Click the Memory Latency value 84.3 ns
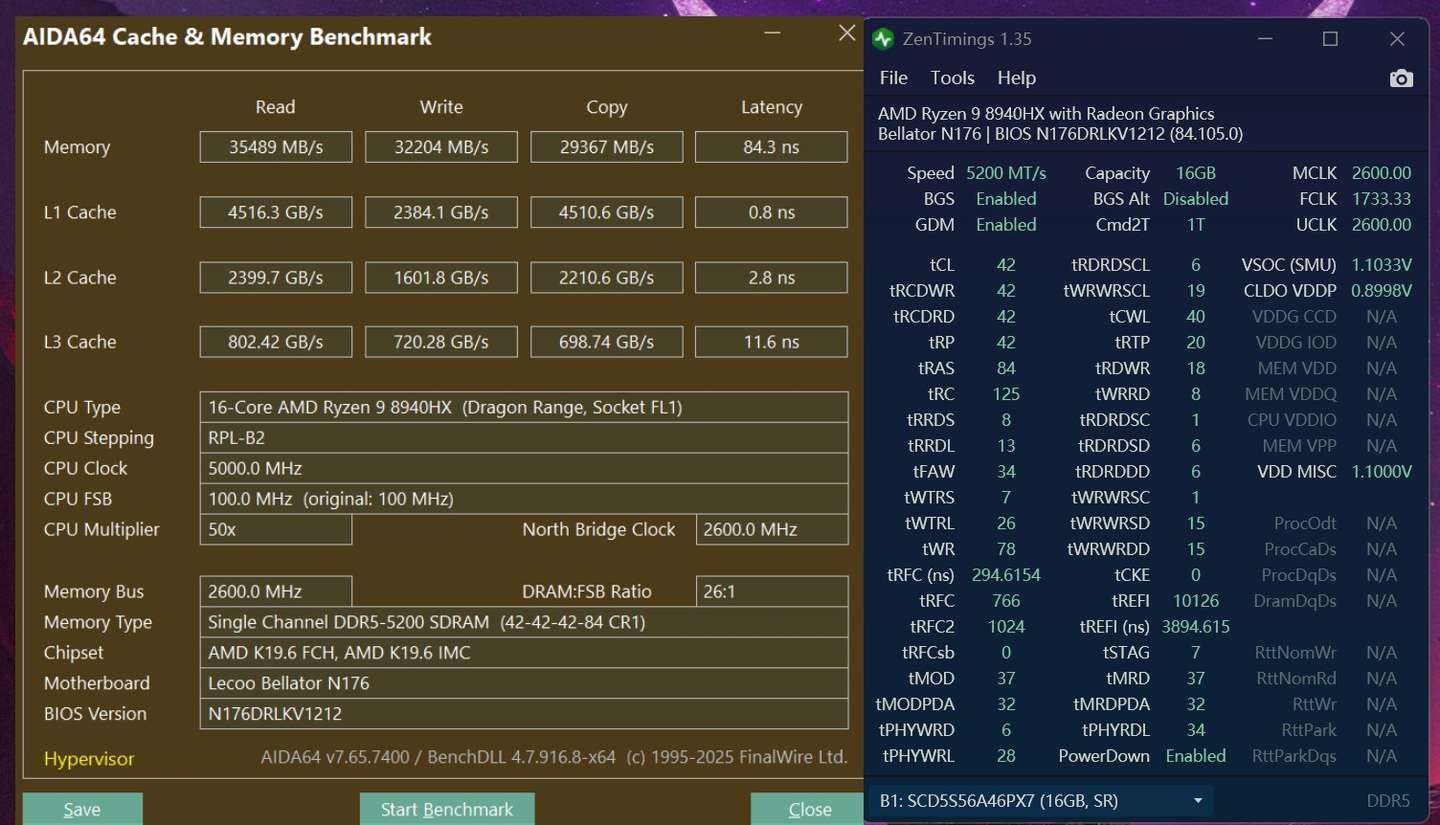 point(771,147)
